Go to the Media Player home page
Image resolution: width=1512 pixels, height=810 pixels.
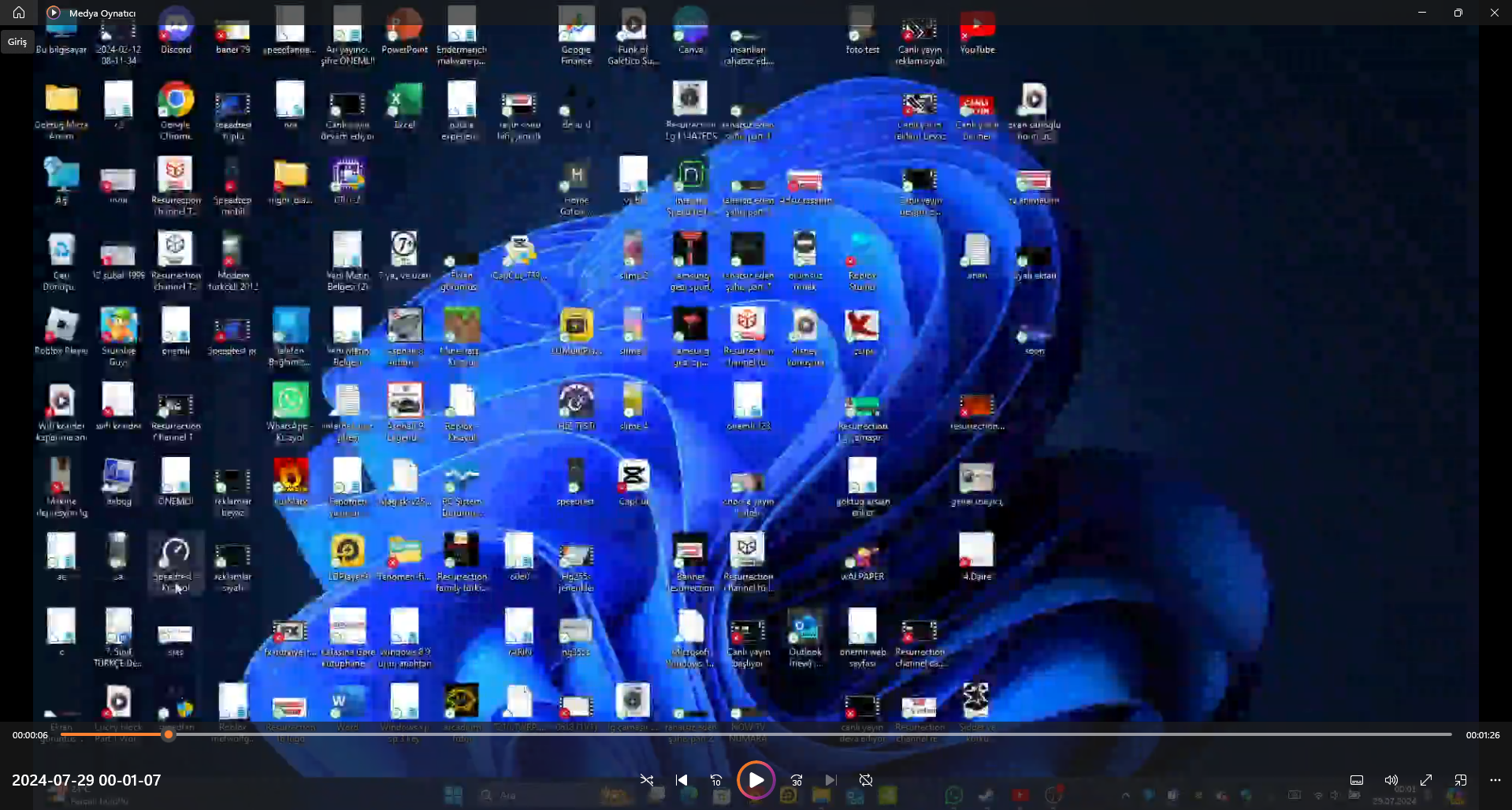[19, 13]
